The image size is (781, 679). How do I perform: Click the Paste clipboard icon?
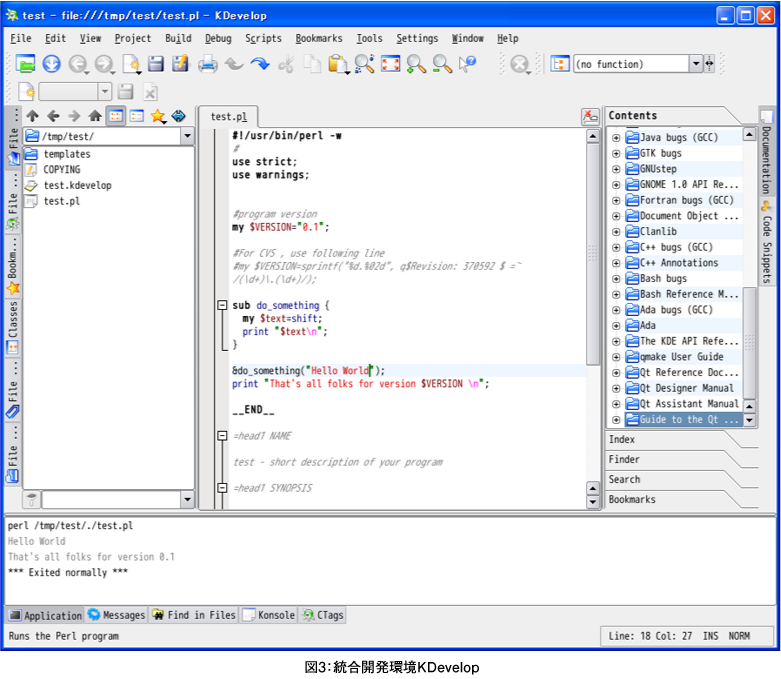338,64
